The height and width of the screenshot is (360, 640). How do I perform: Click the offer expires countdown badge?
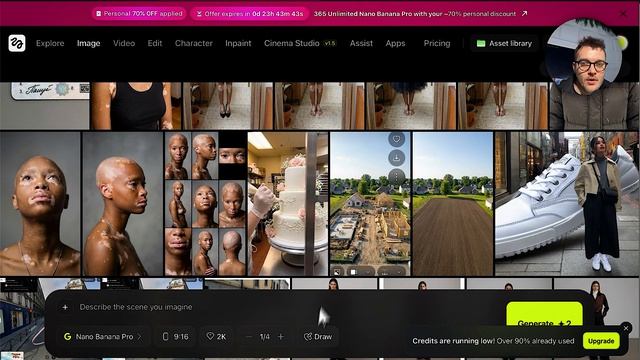(250, 13)
